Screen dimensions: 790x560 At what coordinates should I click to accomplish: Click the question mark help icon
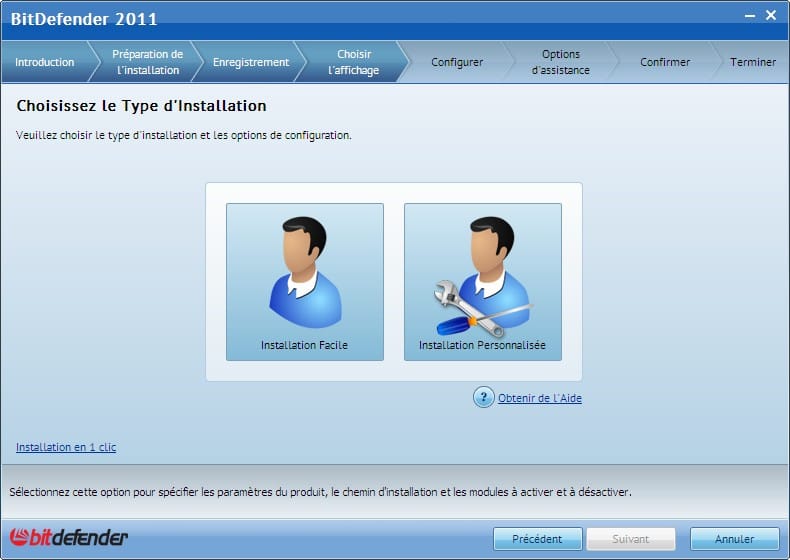click(x=483, y=397)
